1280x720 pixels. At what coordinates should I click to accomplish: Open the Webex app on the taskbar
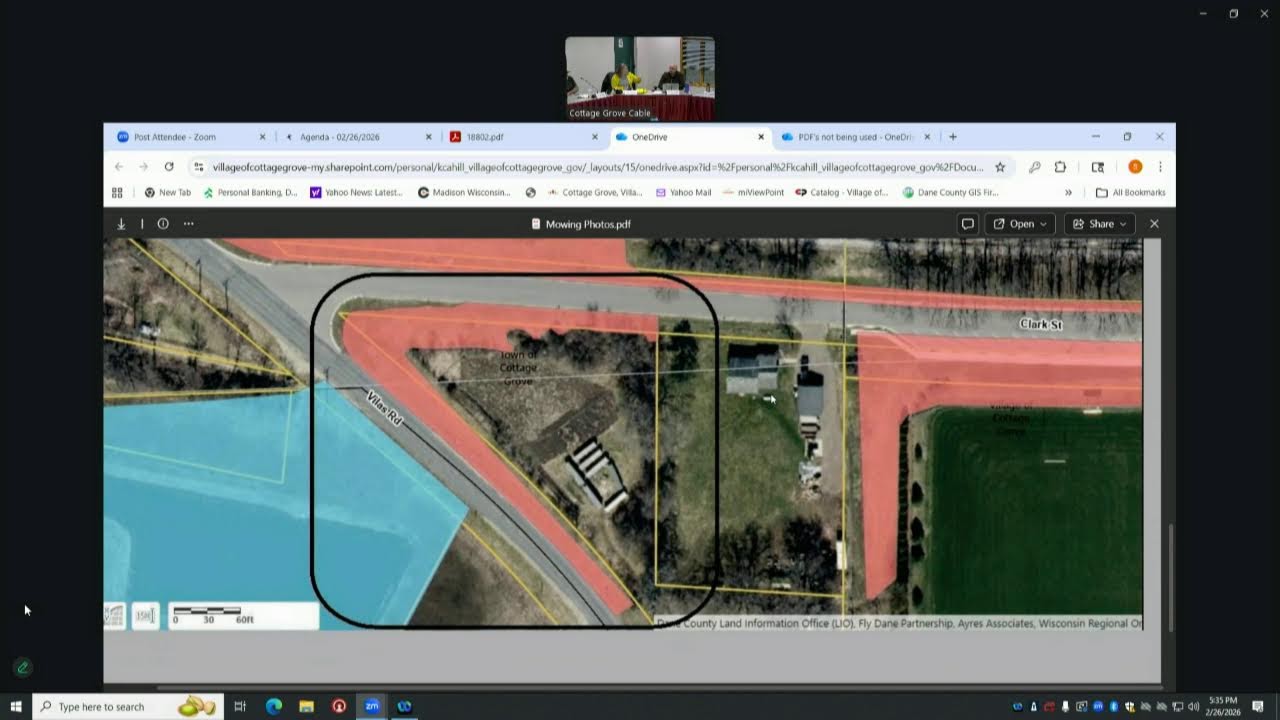(x=405, y=707)
